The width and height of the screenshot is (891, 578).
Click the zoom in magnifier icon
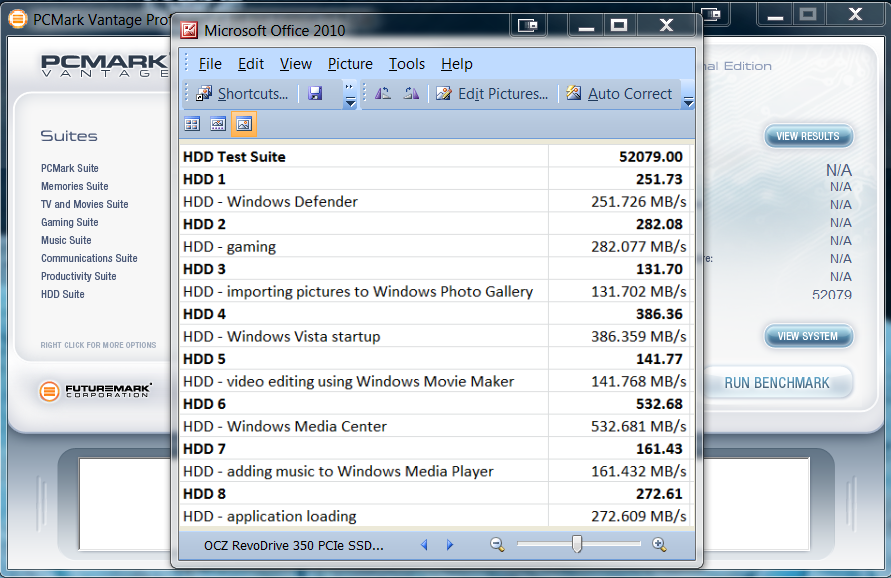coord(659,544)
